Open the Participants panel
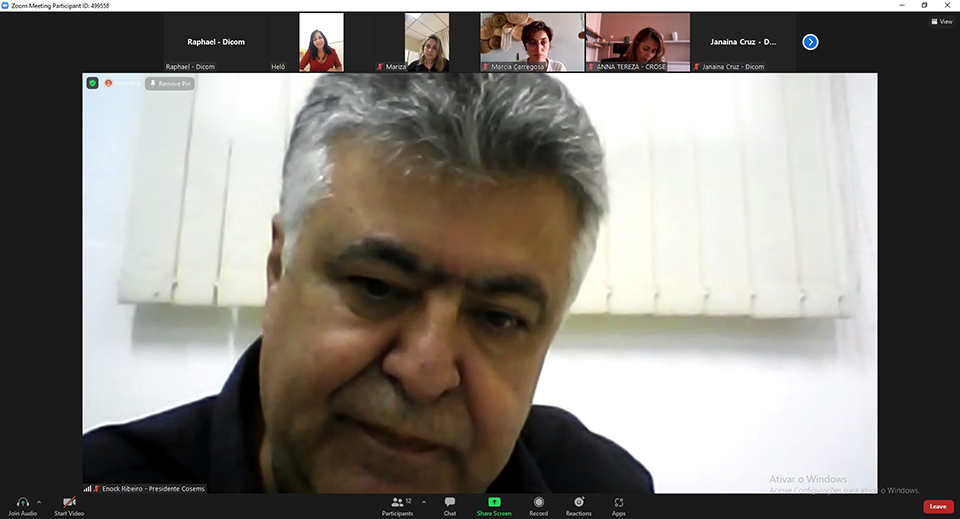 coord(397,502)
